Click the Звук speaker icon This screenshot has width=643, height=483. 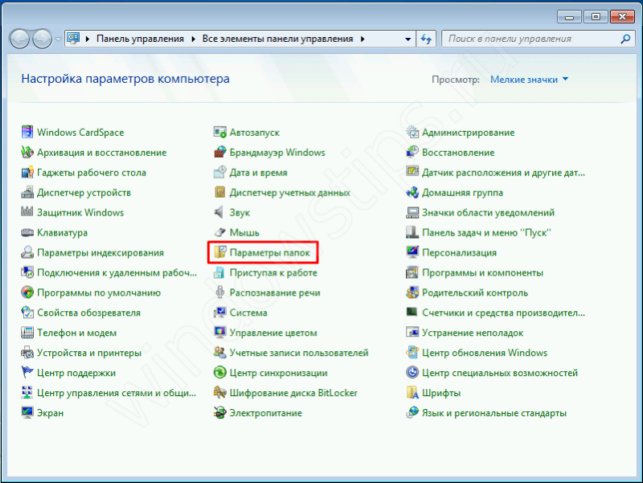tap(220, 212)
